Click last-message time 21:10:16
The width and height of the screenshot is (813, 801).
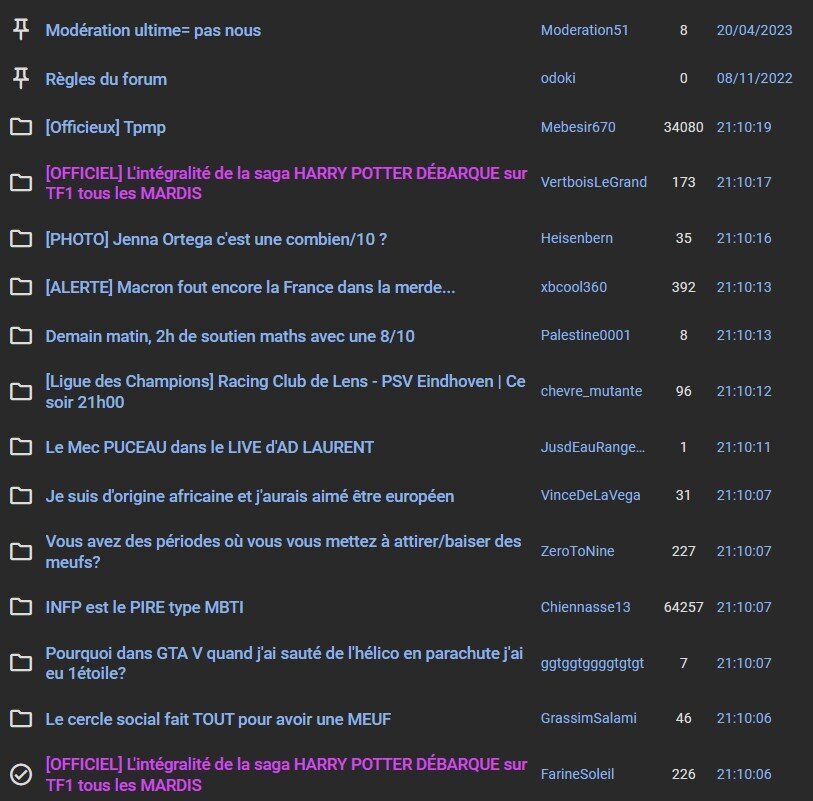coord(744,238)
